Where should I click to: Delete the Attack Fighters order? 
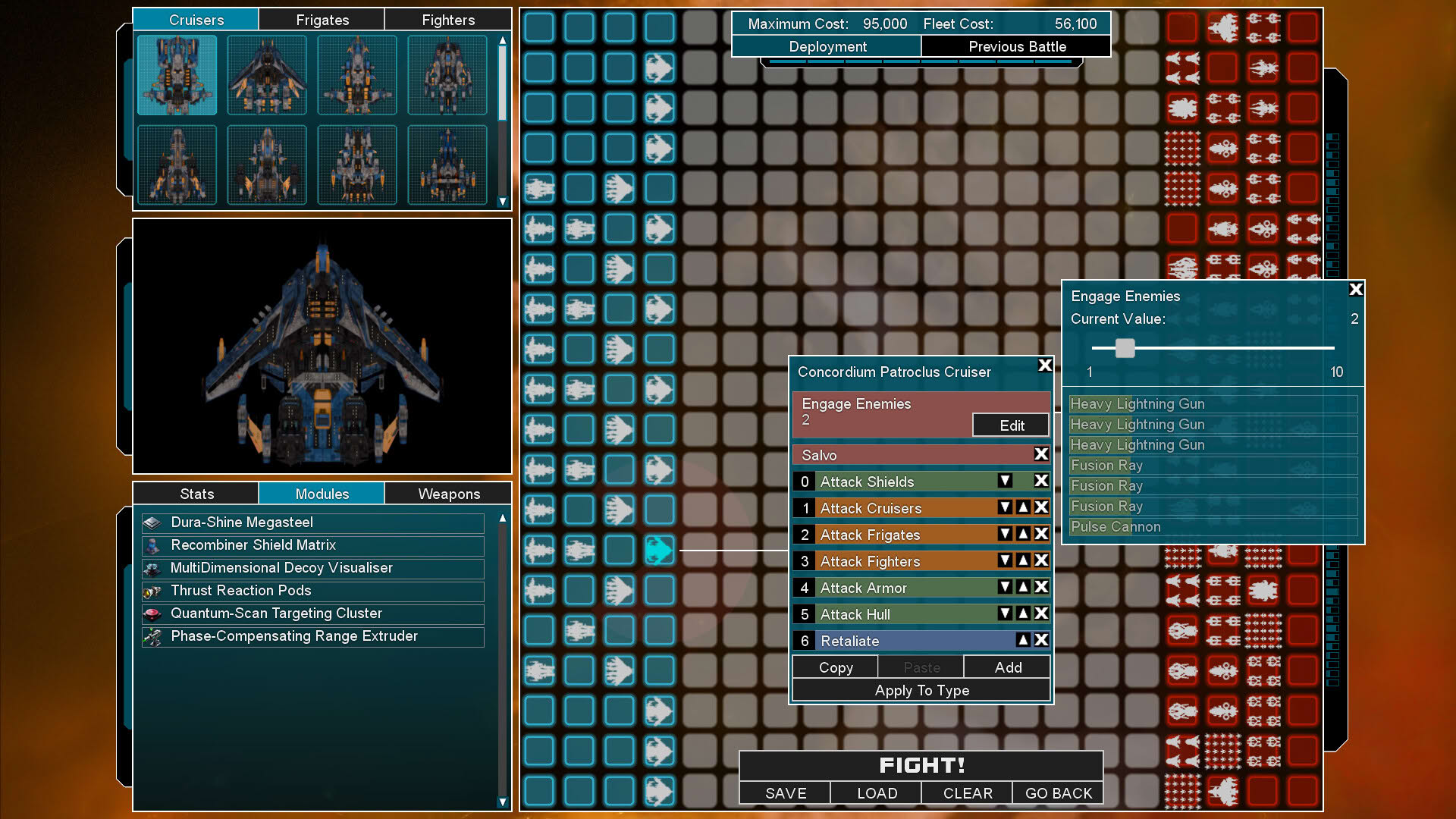1041,560
